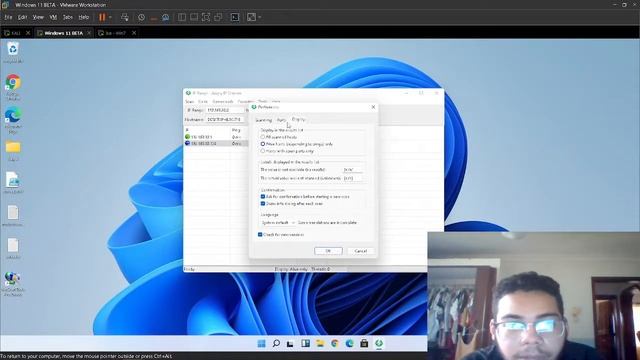Open the dropdown arrow beside stretch guest icon
Viewport: 640px width, 360px height.
(x=260, y=17)
